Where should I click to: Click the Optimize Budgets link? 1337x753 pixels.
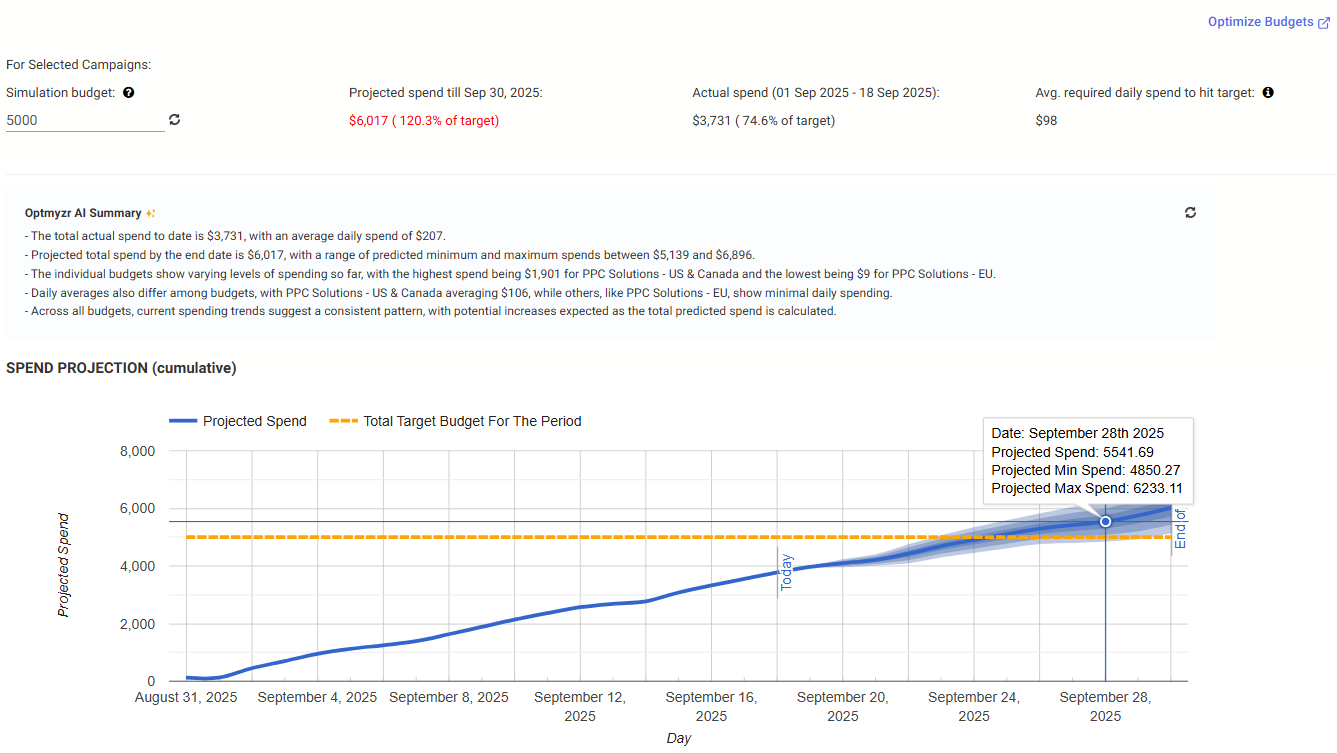[x=1260, y=22]
